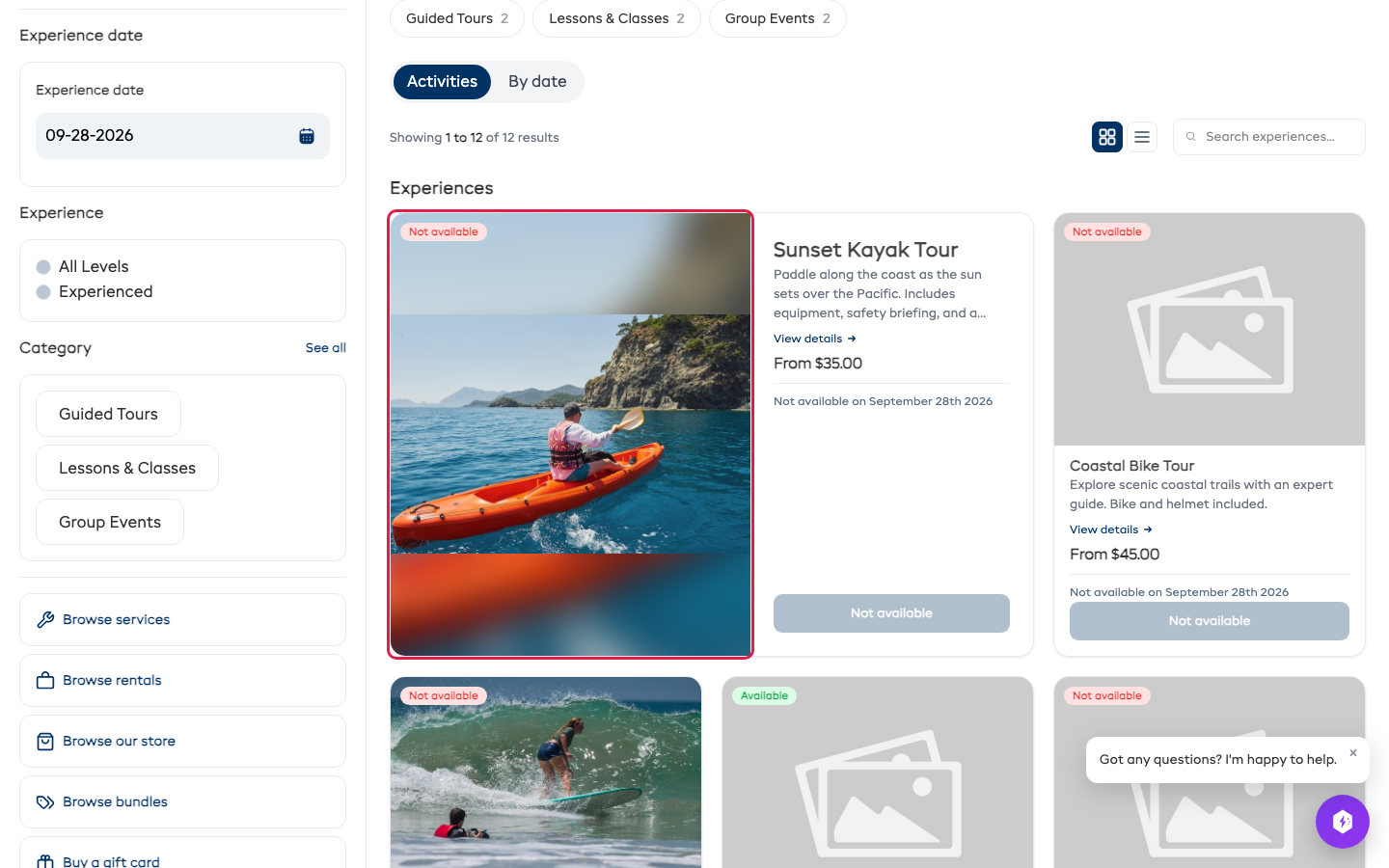Screen dimensions: 1389x868
Task: Click the experience date field 09-28-2026
Action: (182, 136)
